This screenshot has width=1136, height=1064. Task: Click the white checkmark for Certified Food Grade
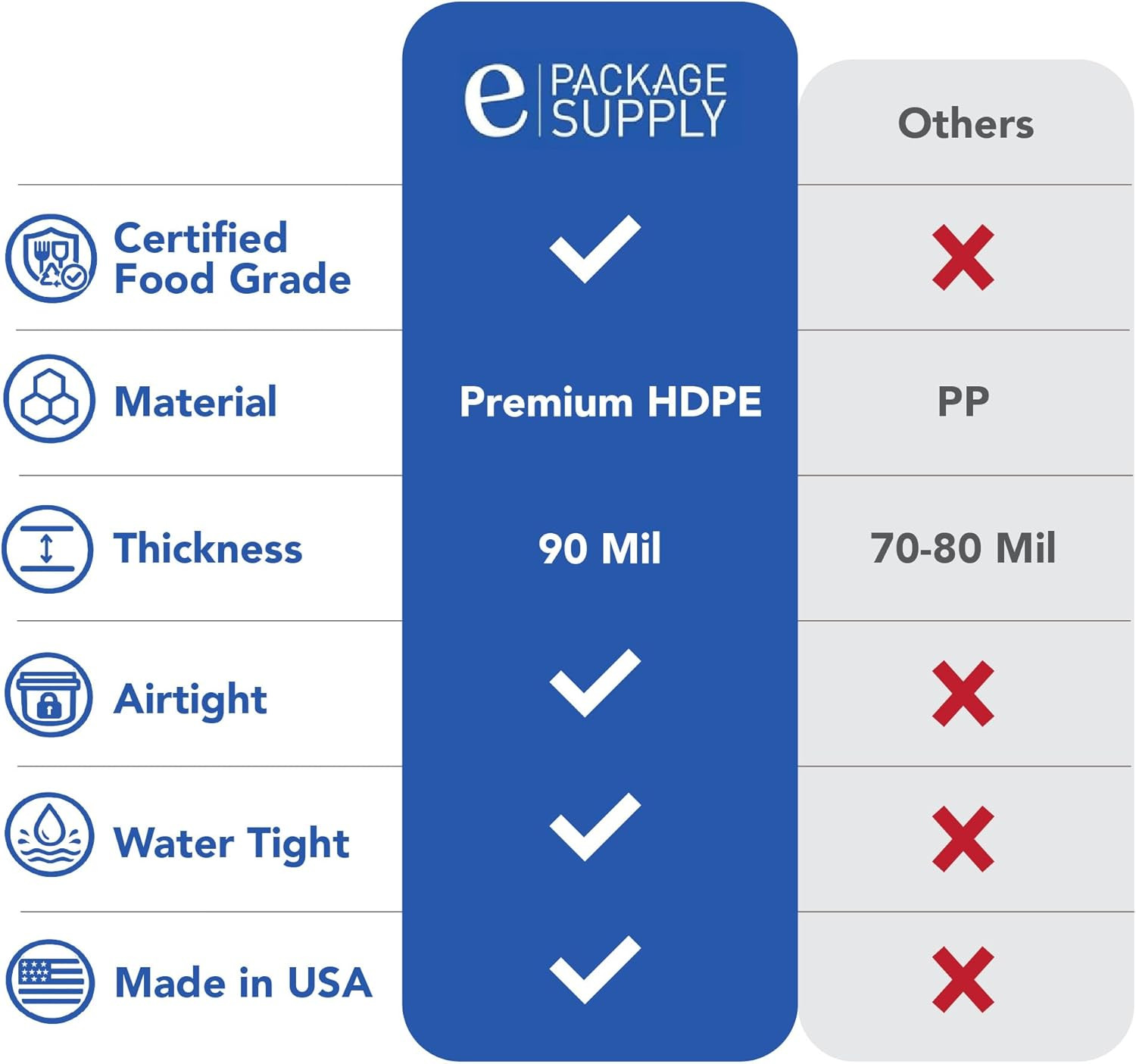(x=595, y=248)
